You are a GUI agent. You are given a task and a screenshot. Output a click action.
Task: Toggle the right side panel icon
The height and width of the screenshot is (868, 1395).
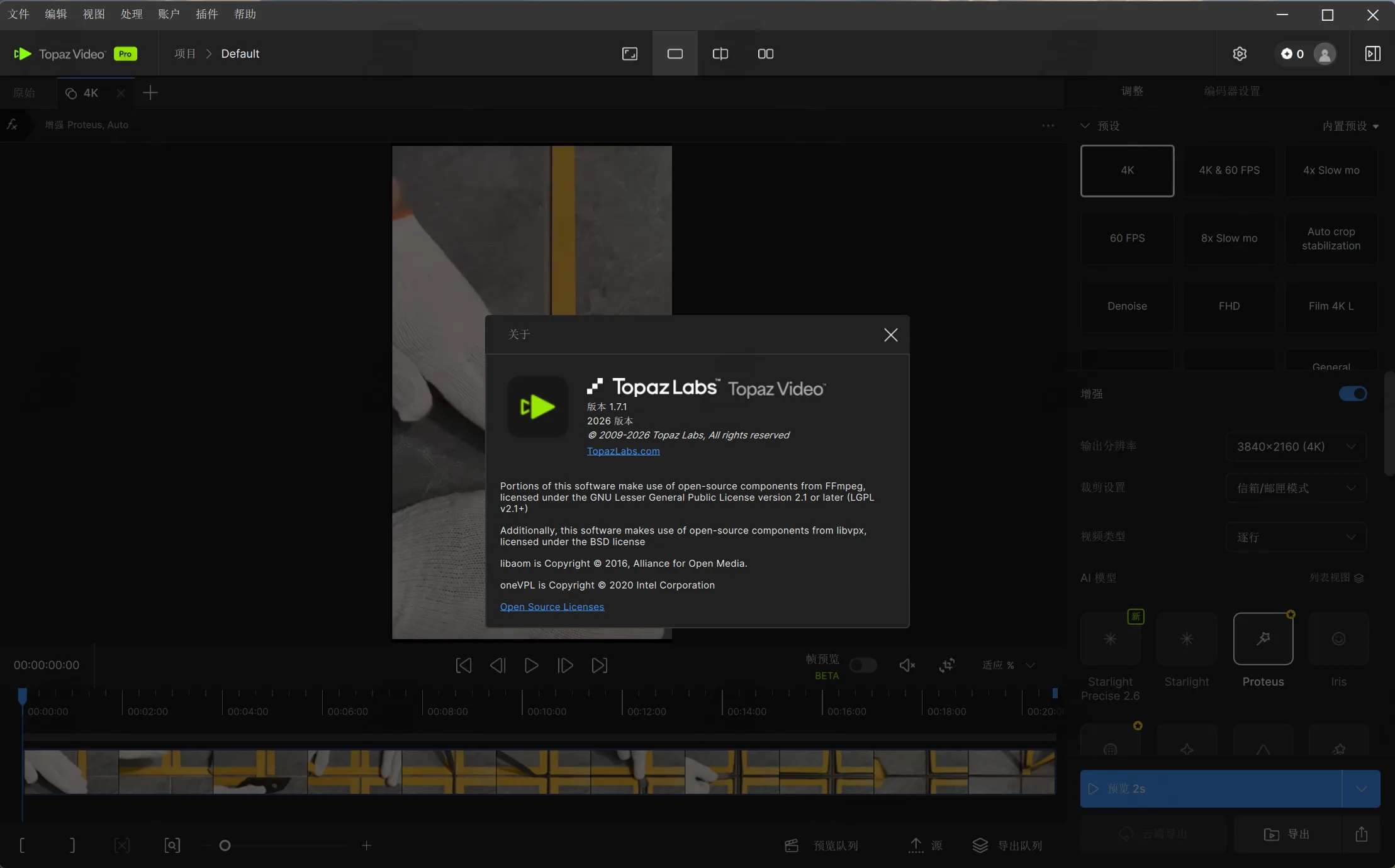click(x=1372, y=53)
